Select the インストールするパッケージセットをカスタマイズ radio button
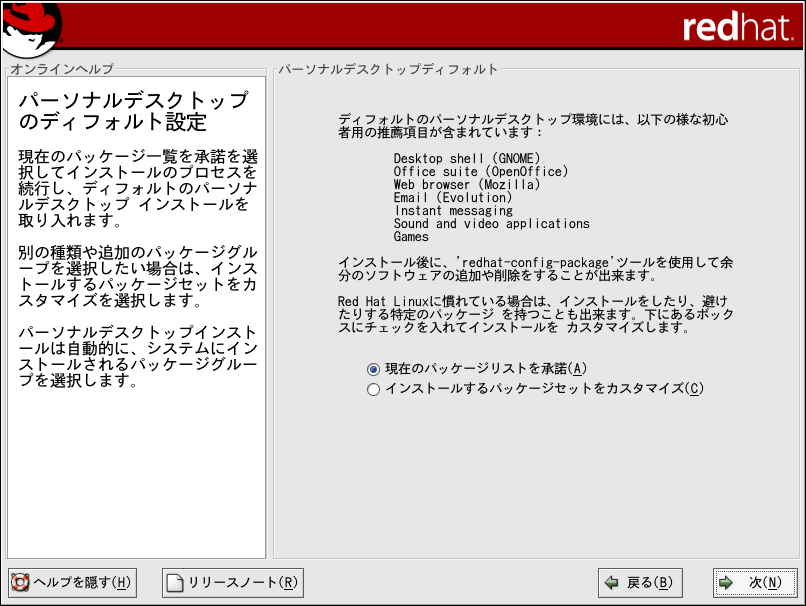 (374, 389)
